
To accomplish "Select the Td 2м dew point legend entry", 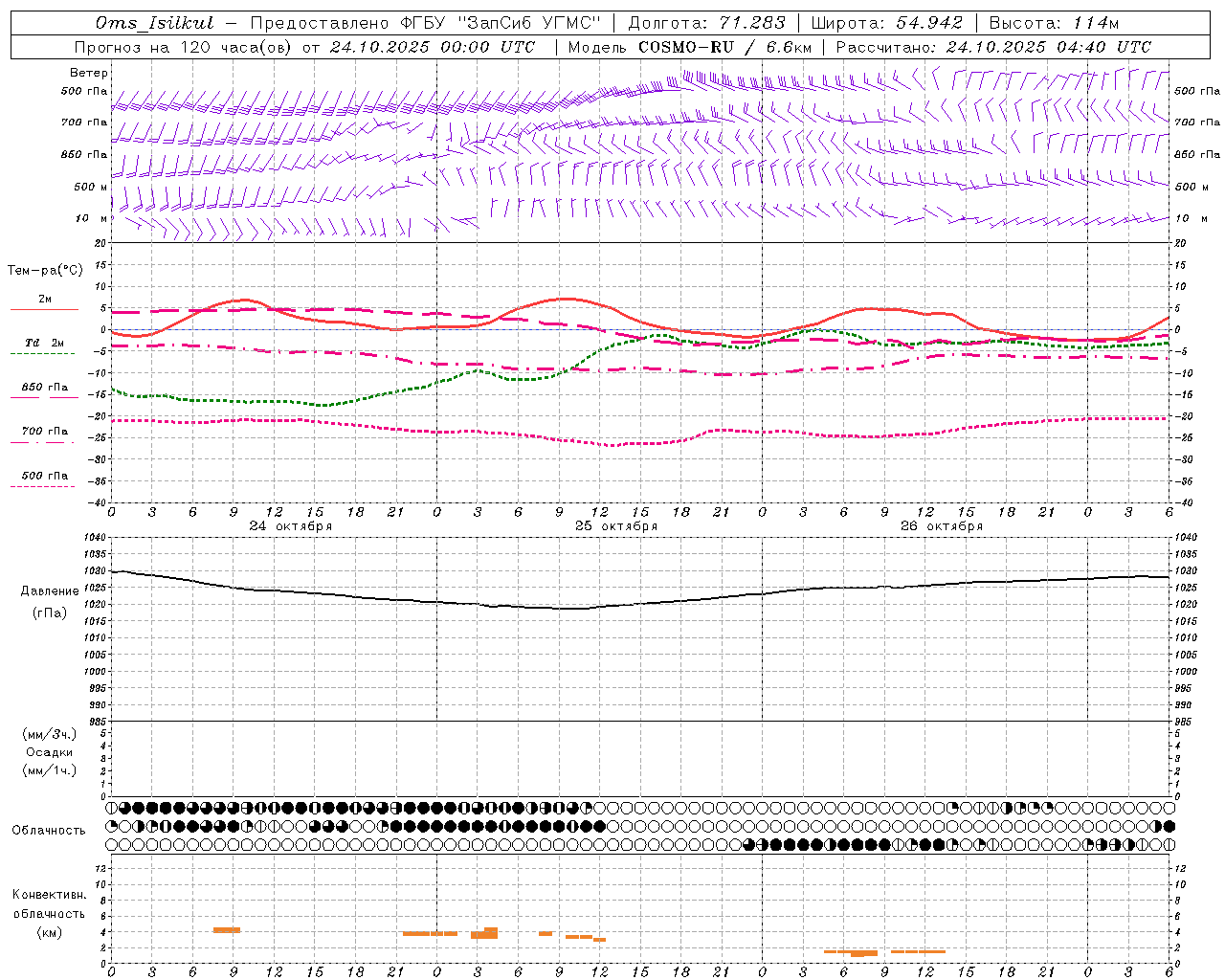I will (45, 343).
